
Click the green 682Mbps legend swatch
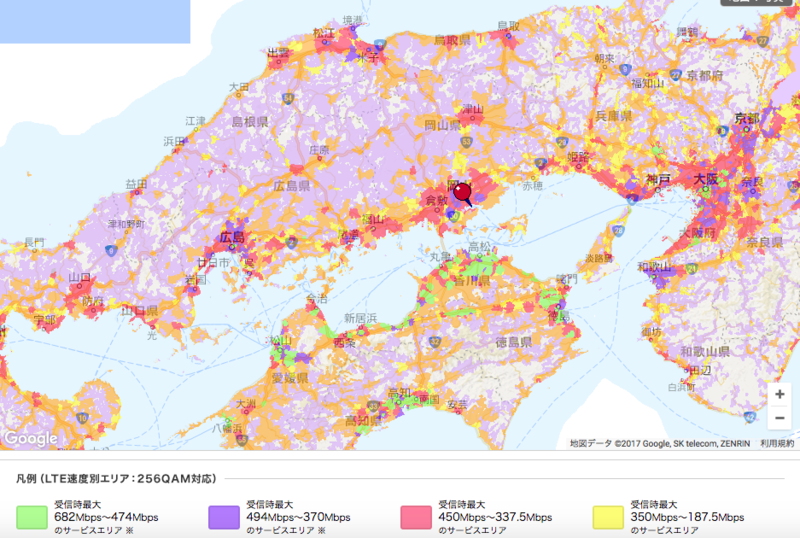click(32, 517)
